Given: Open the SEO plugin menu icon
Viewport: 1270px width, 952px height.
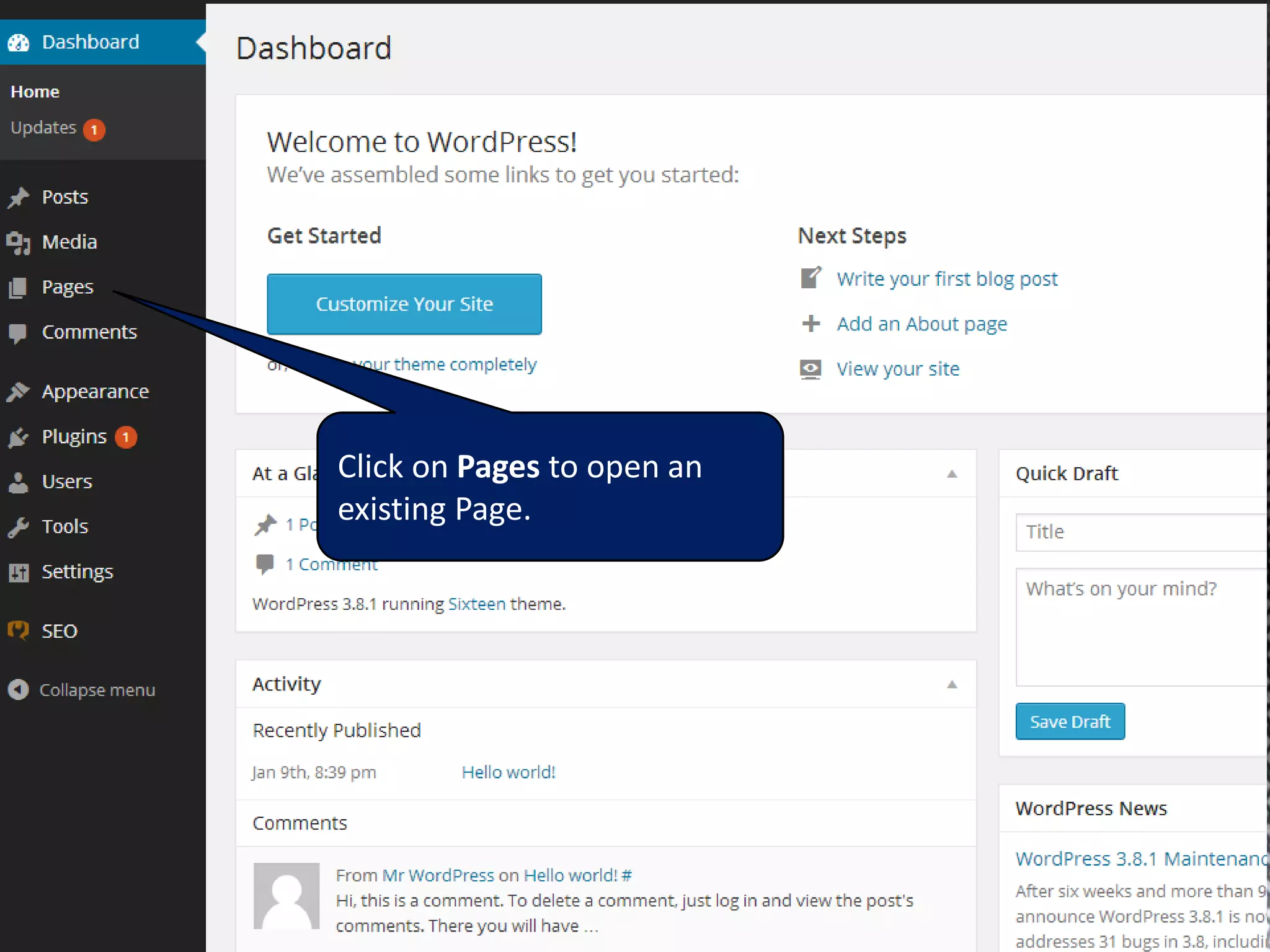Looking at the screenshot, I should [x=19, y=631].
